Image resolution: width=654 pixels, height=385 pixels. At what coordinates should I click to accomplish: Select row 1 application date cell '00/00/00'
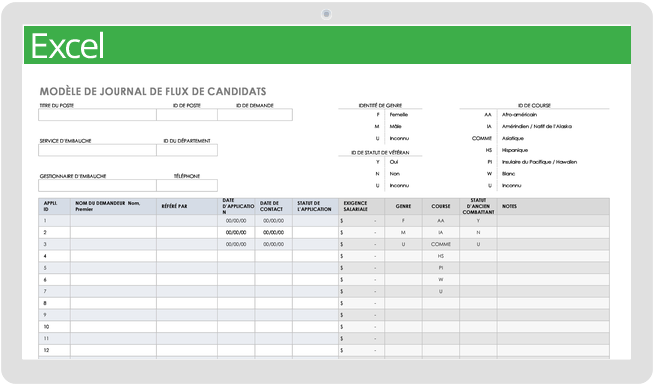[x=236, y=221]
